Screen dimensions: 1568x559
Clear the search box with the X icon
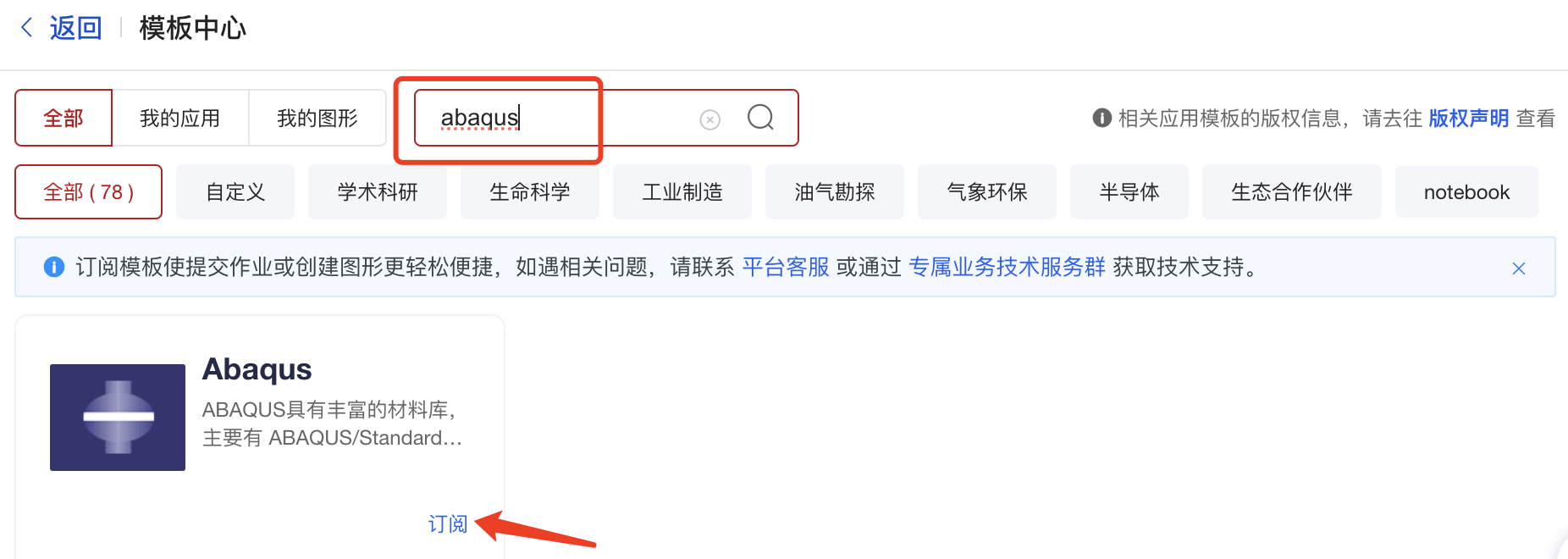(x=710, y=119)
